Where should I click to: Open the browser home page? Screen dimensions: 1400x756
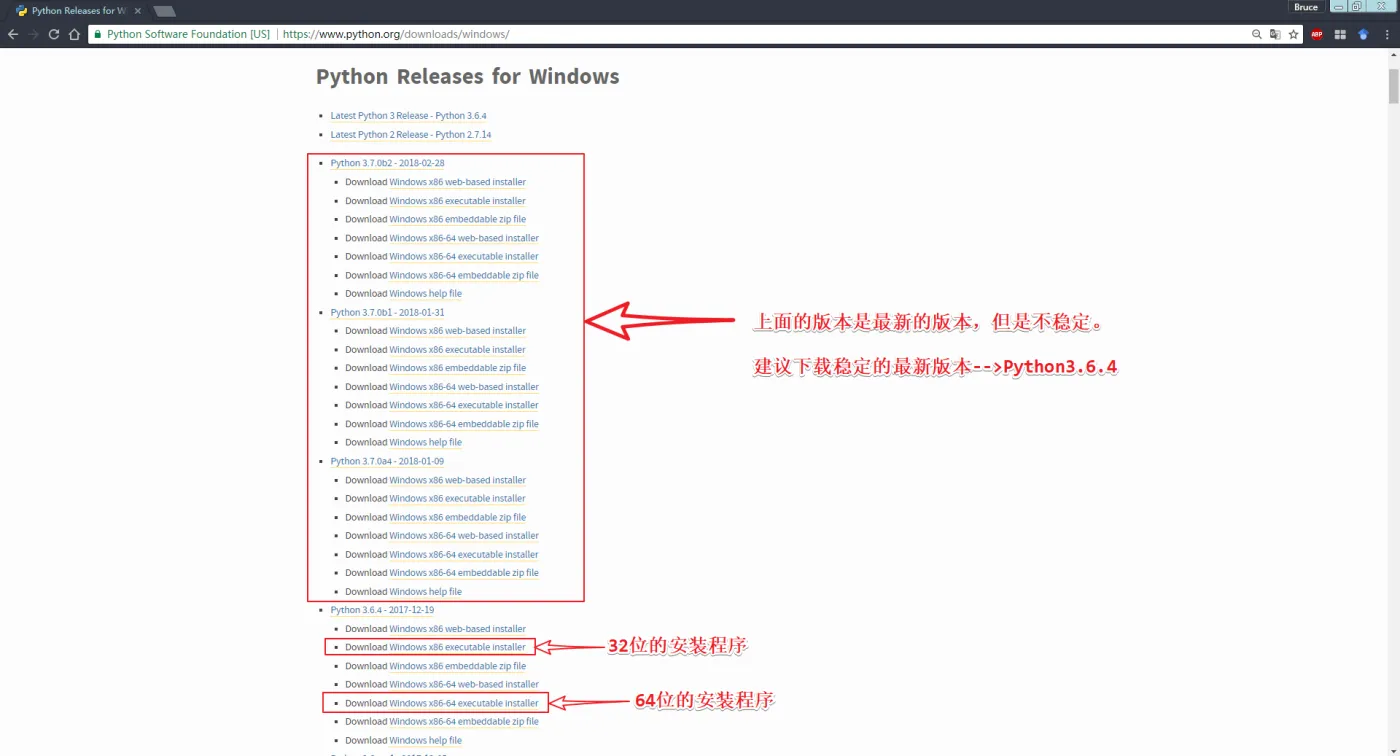click(74, 34)
